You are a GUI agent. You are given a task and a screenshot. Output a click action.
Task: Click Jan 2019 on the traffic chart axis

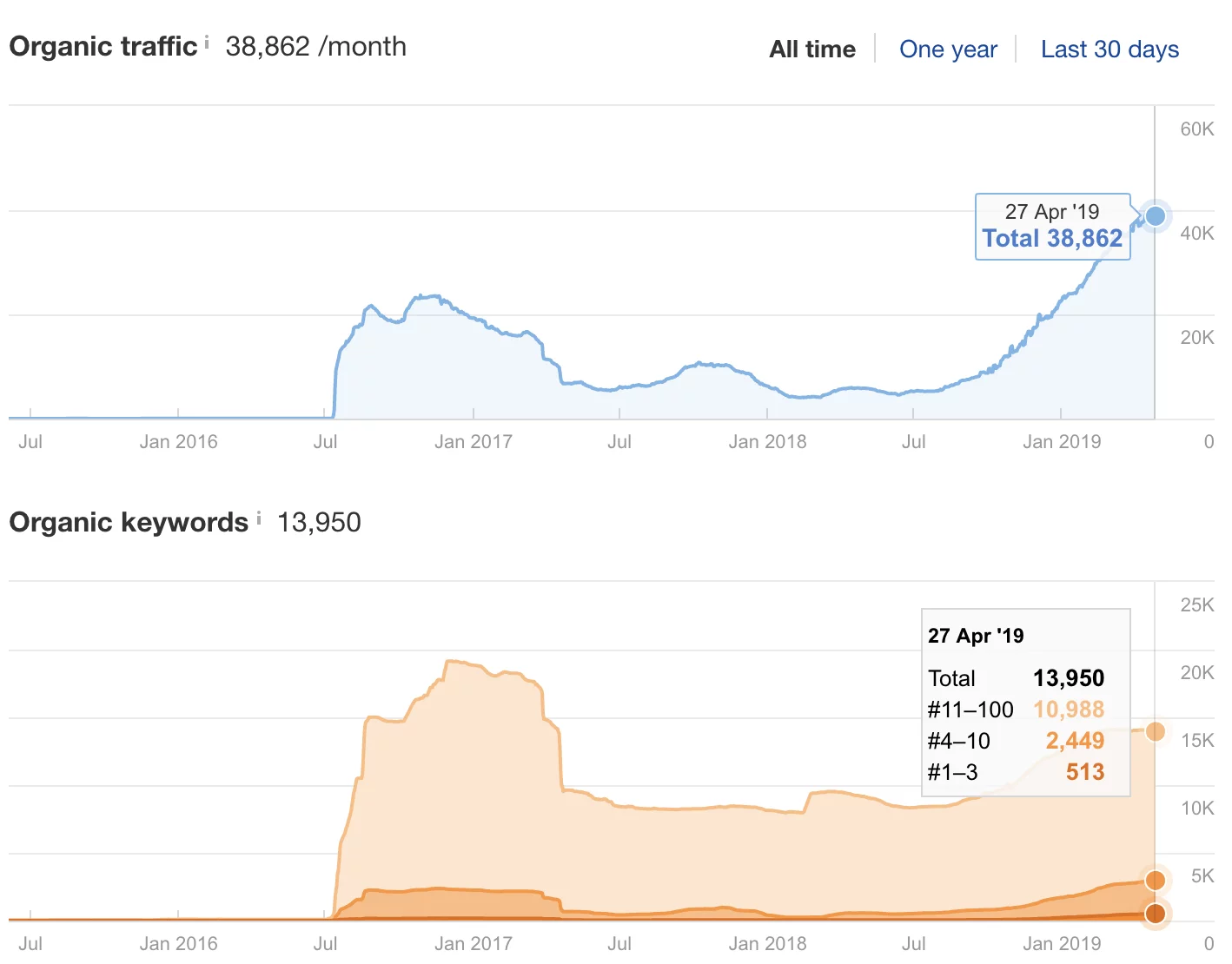[x=1061, y=441]
